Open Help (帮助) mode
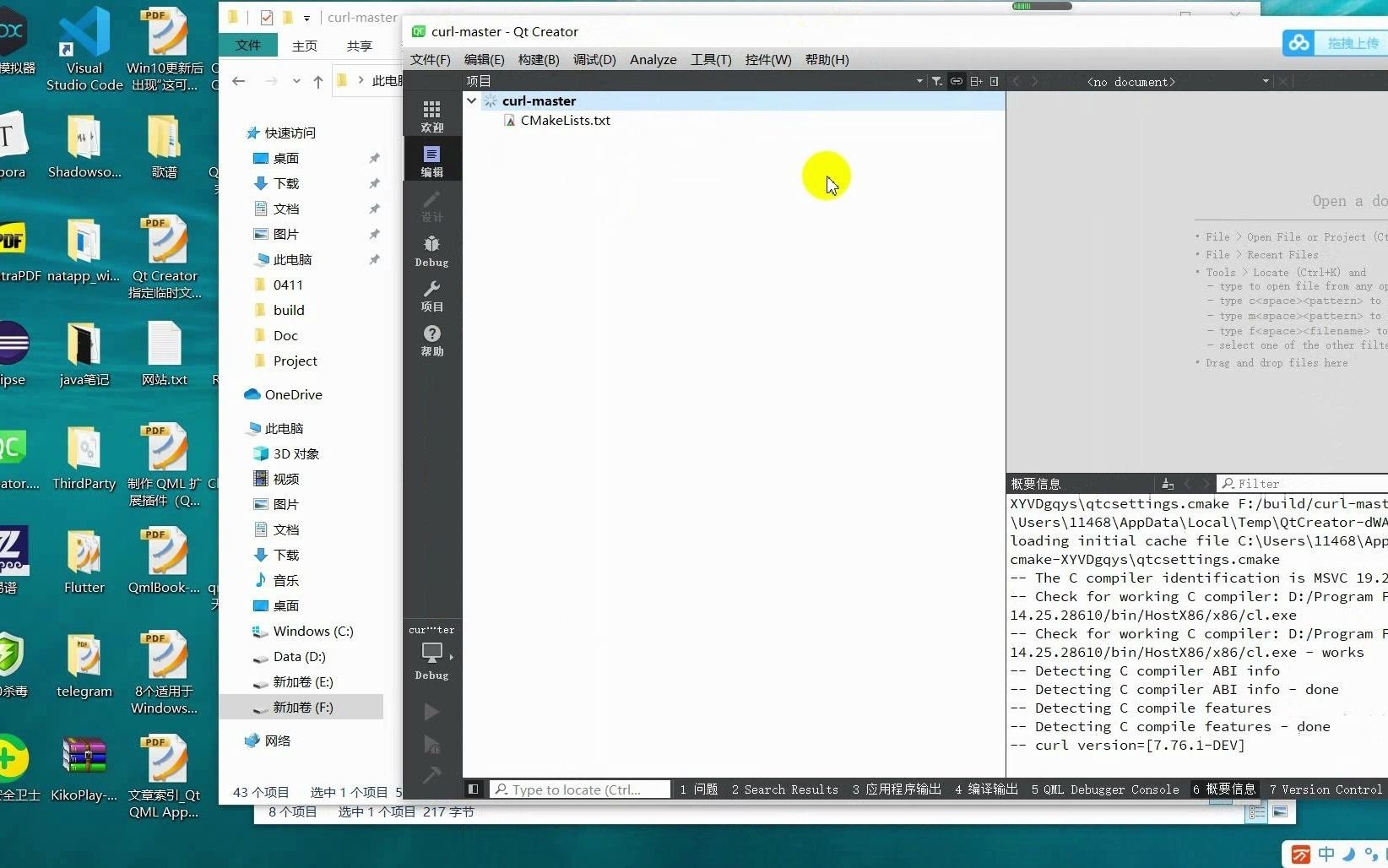This screenshot has width=1388, height=868. pos(431,340)
